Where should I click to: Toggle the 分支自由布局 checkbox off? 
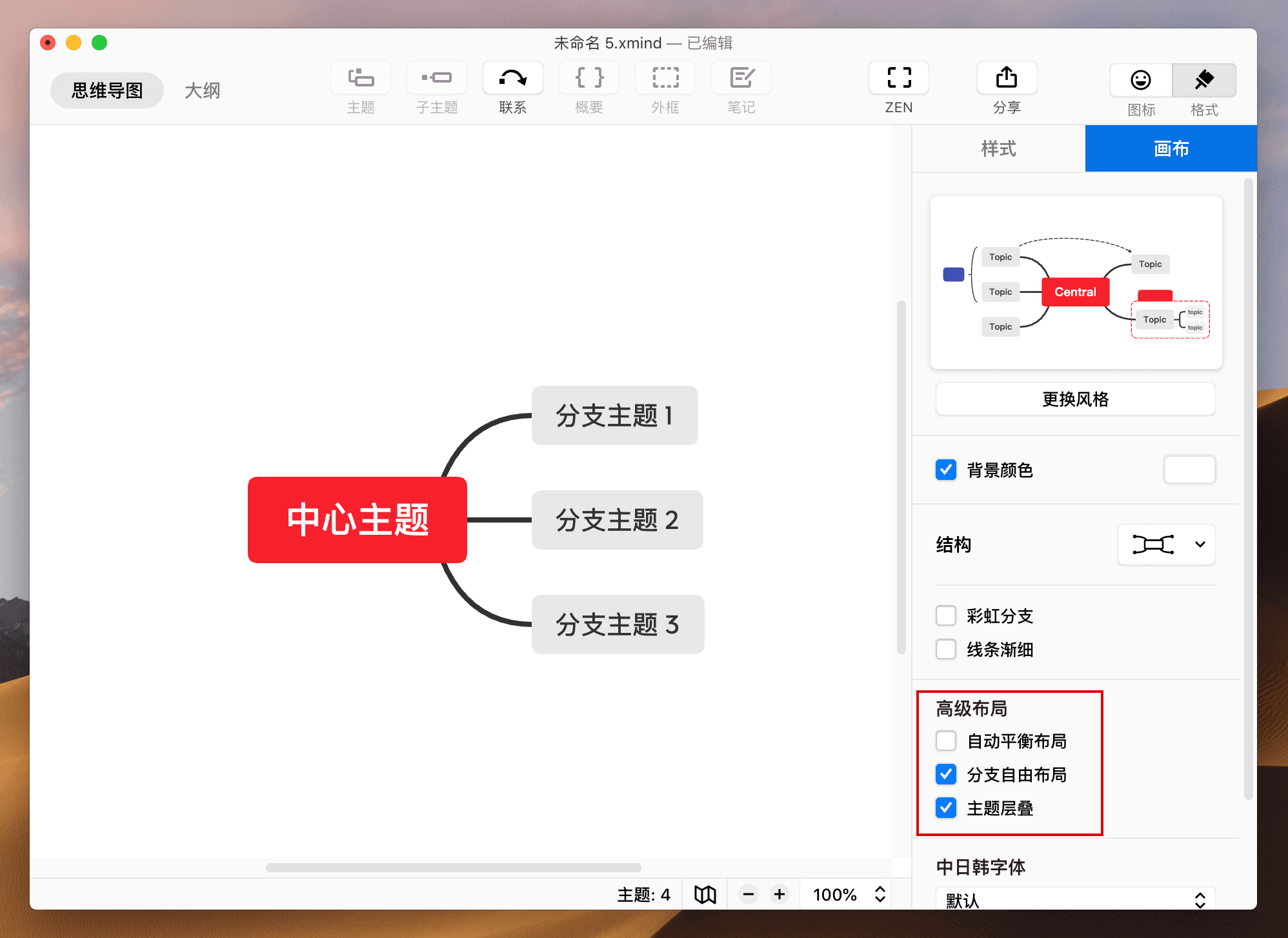click(x=945, y=774)
